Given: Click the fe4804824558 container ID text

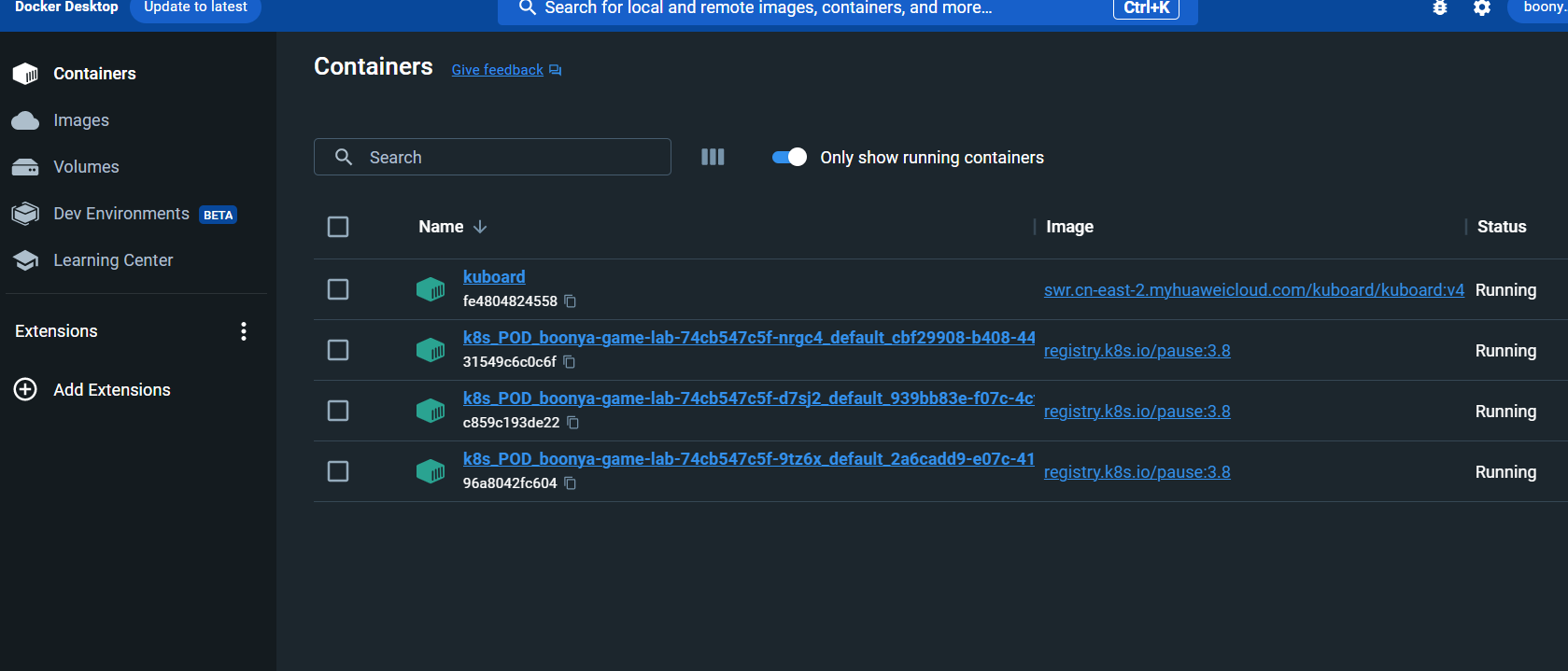Looking at the screenshot, I should pos(510,301).
